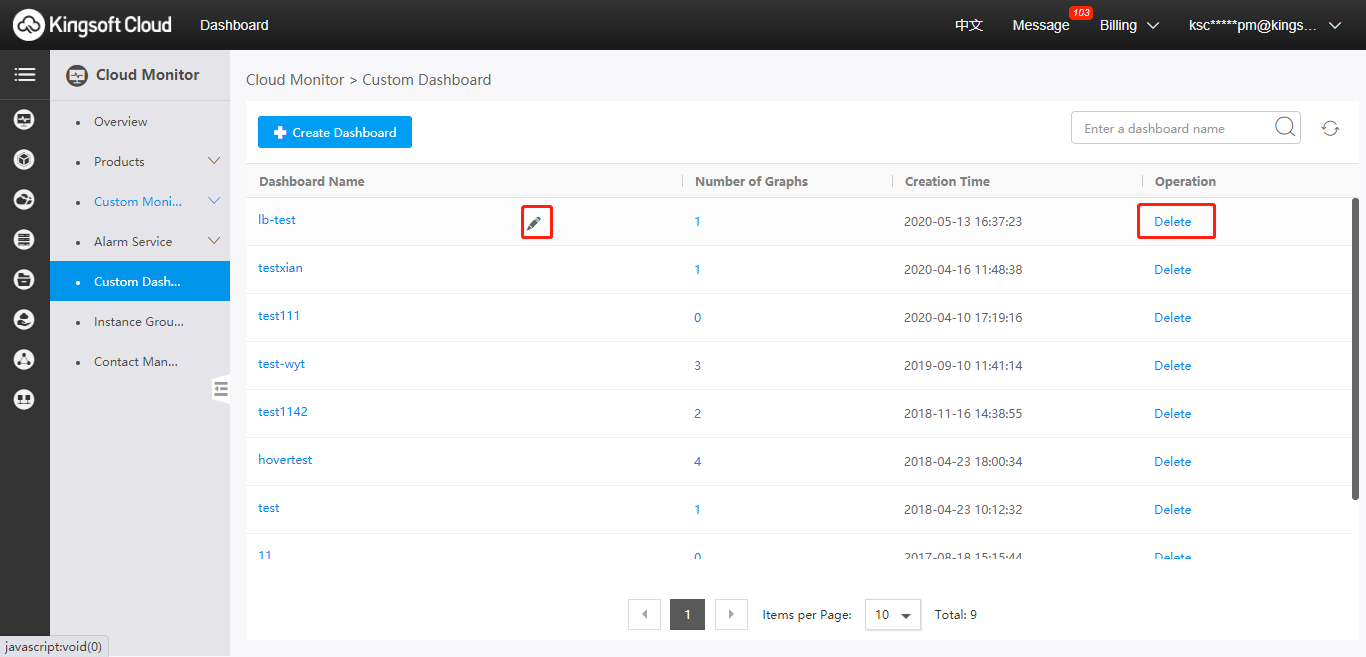This screenshot has height=657, width=1366.
Task: Click the table's vertical scrollbar
Action: (1356, 348)
